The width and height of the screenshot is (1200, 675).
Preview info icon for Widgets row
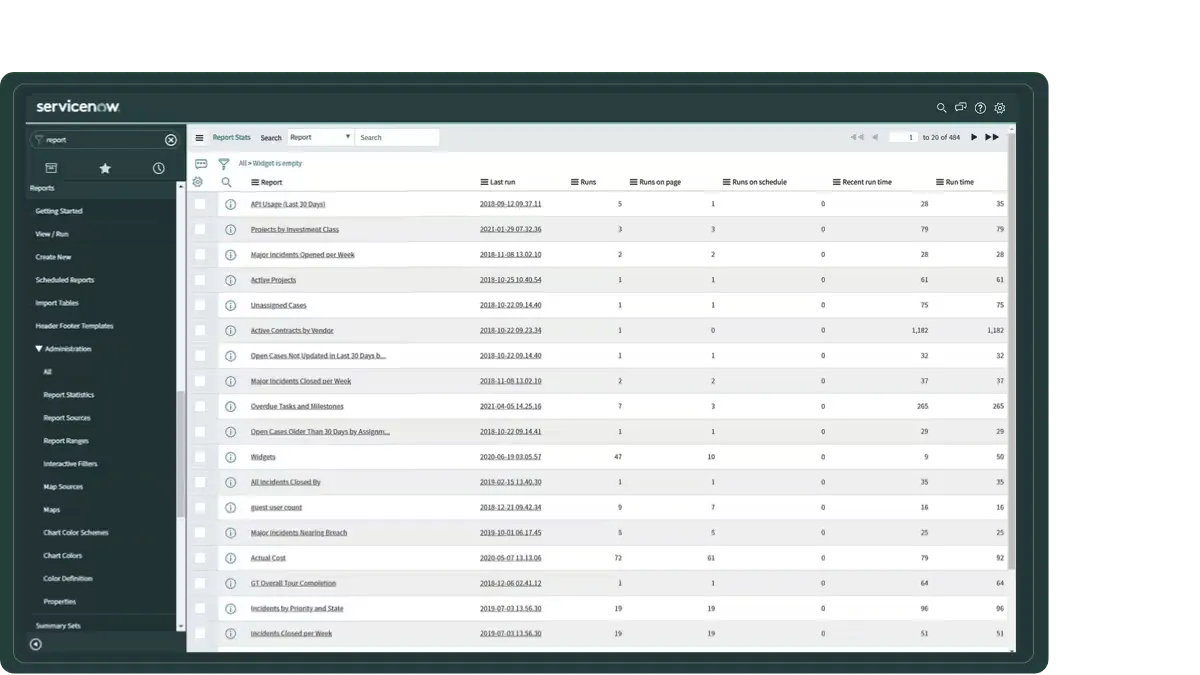[x=230, y=457]
